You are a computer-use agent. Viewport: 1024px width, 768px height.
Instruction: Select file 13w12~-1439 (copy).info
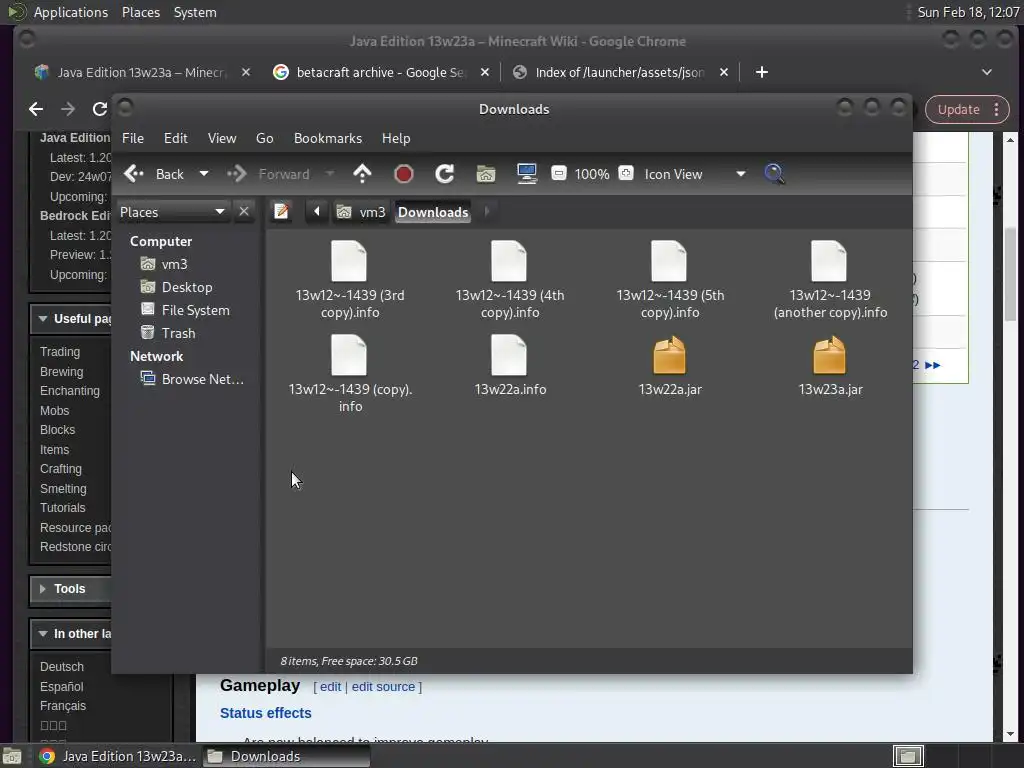click(x=350, y=374)
